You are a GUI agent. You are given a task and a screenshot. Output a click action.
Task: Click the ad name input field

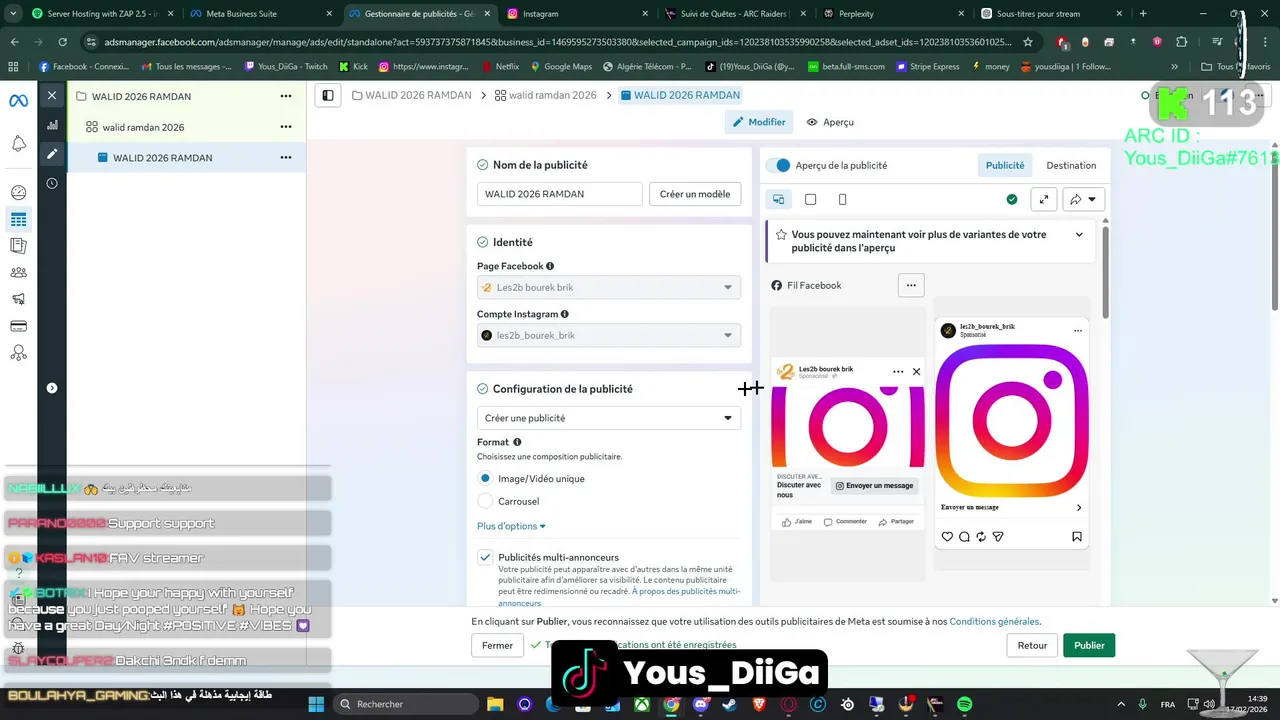point(559,194)
